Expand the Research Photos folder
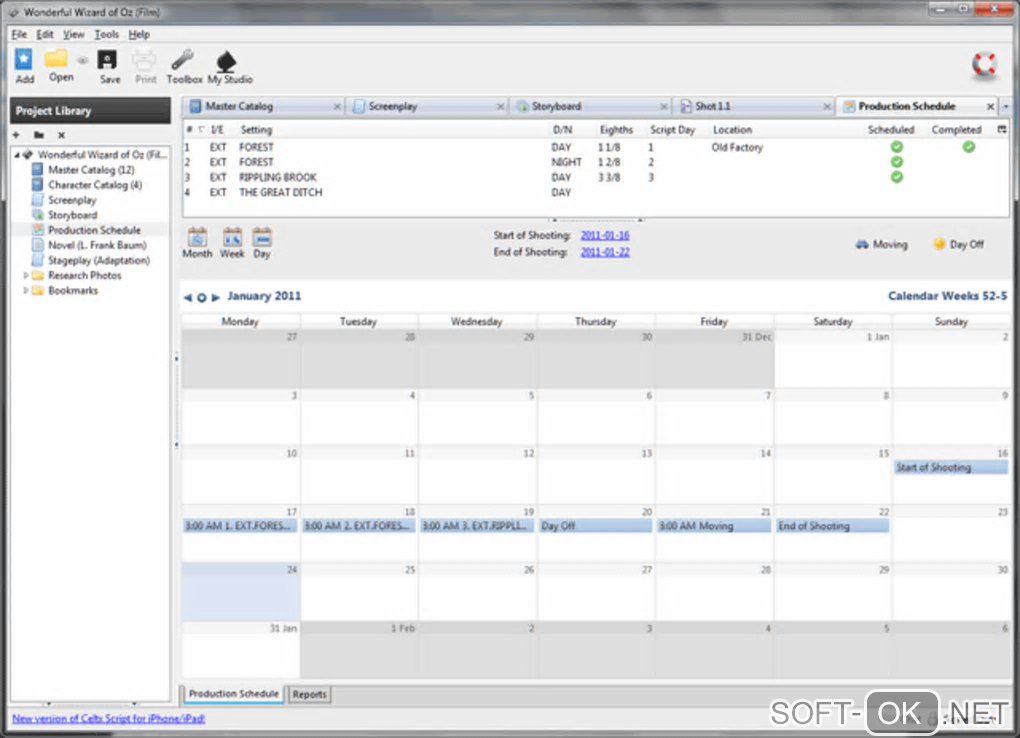Screen dimensions: 1020x738 pos(25,275)
